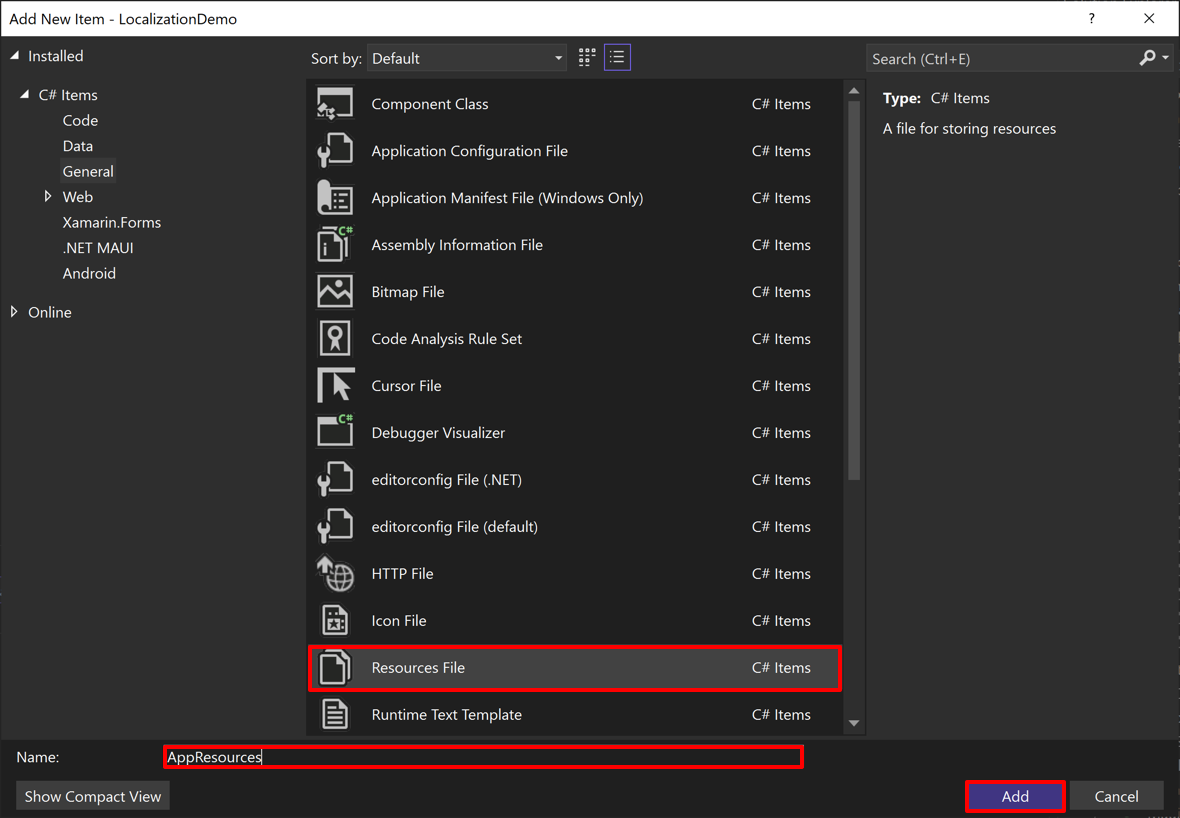1180x818 pixels.
Task: Switch to small icons grid view
Action: 586,57
